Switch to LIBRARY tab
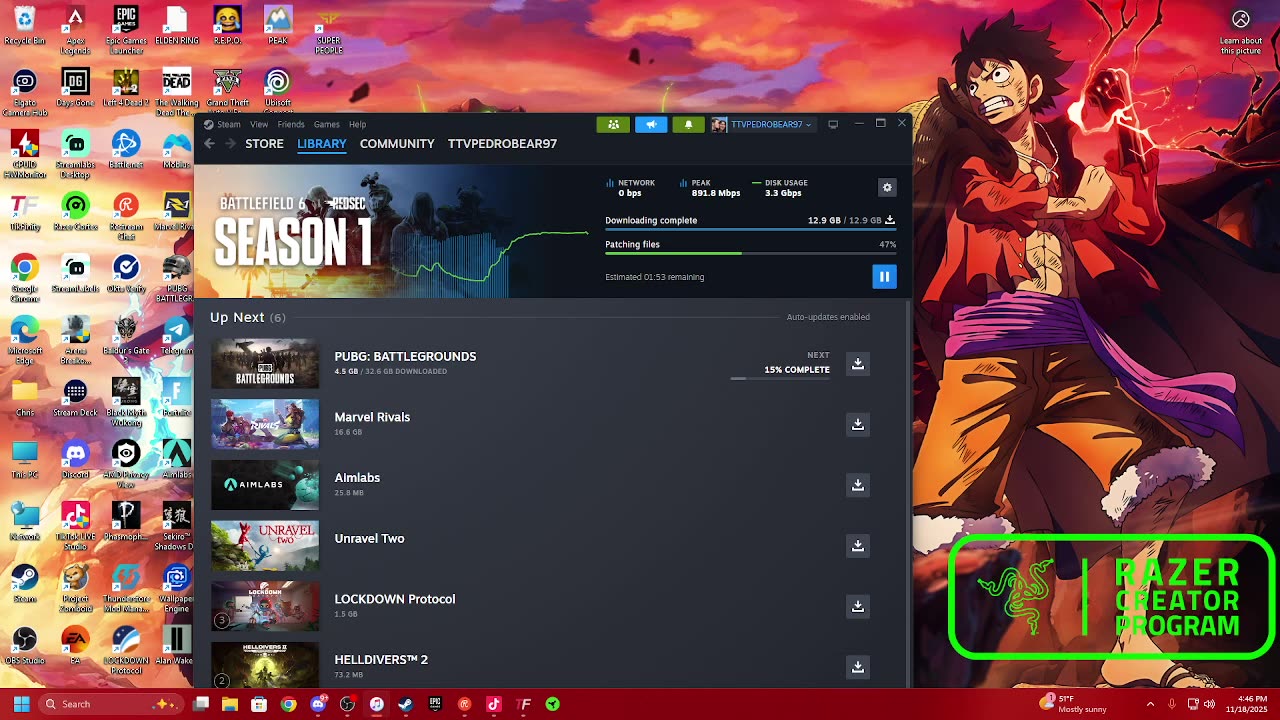The height and width of the screenshot is (720, 1280). [322, 144]
